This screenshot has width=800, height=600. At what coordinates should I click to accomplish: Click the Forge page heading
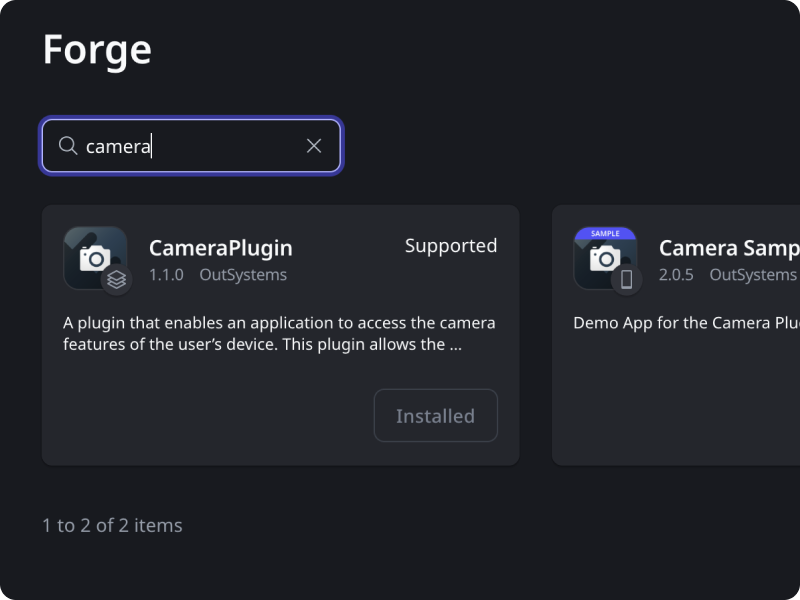click(x=97, y=50)
